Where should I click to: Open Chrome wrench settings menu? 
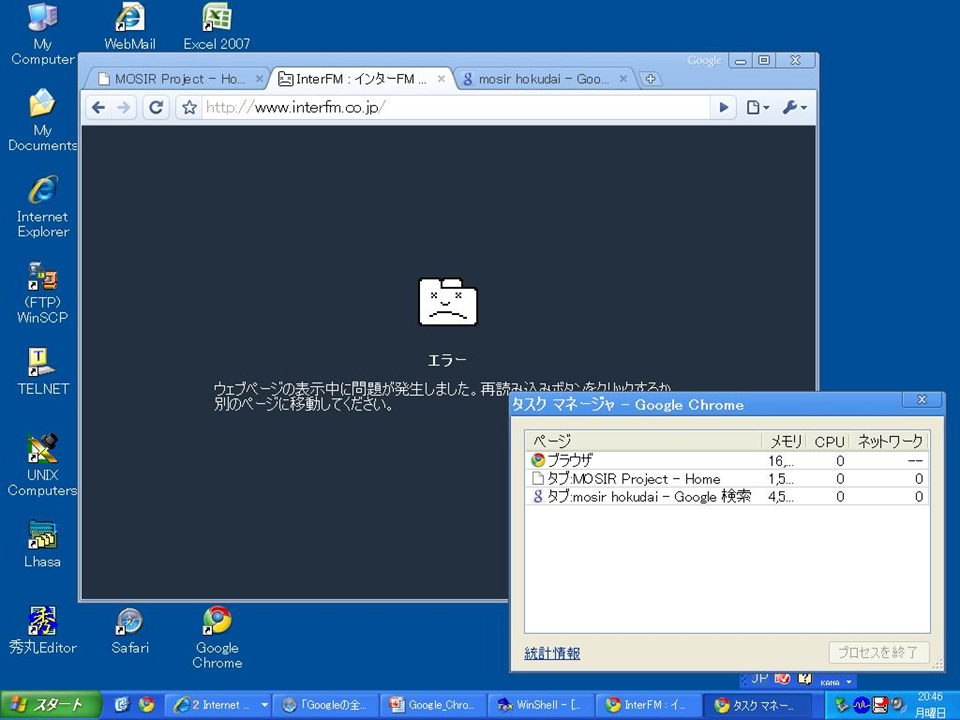point(795,108)
